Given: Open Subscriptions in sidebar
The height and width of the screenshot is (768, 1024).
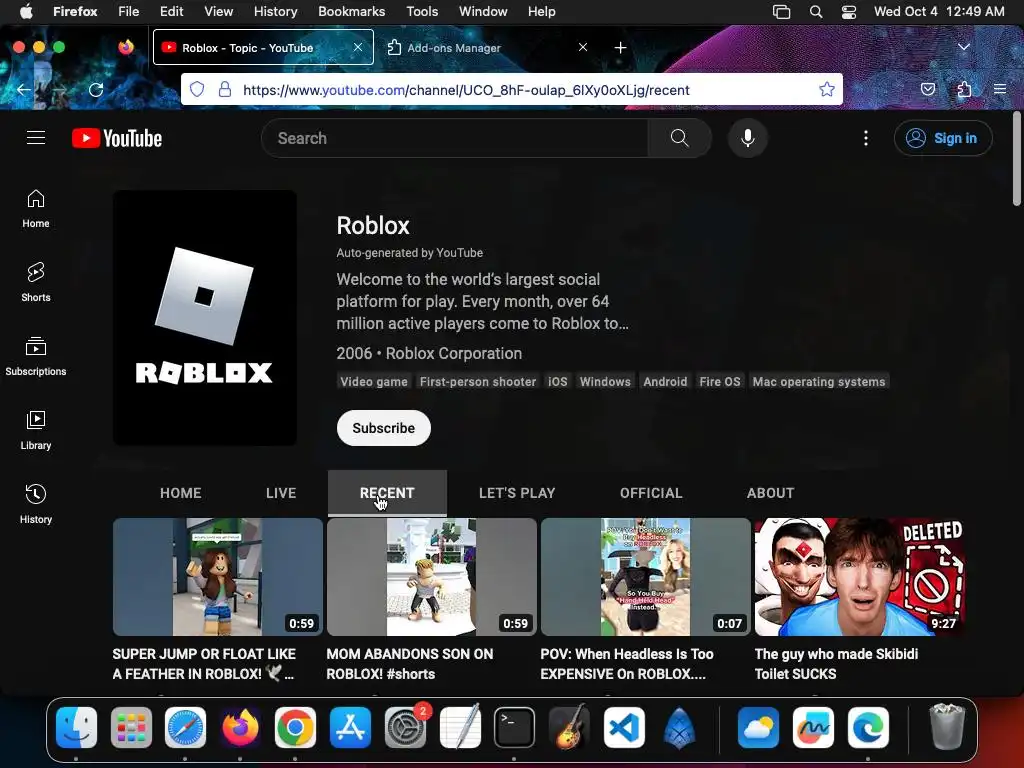Looking at the screenshot, I should 36,357.
